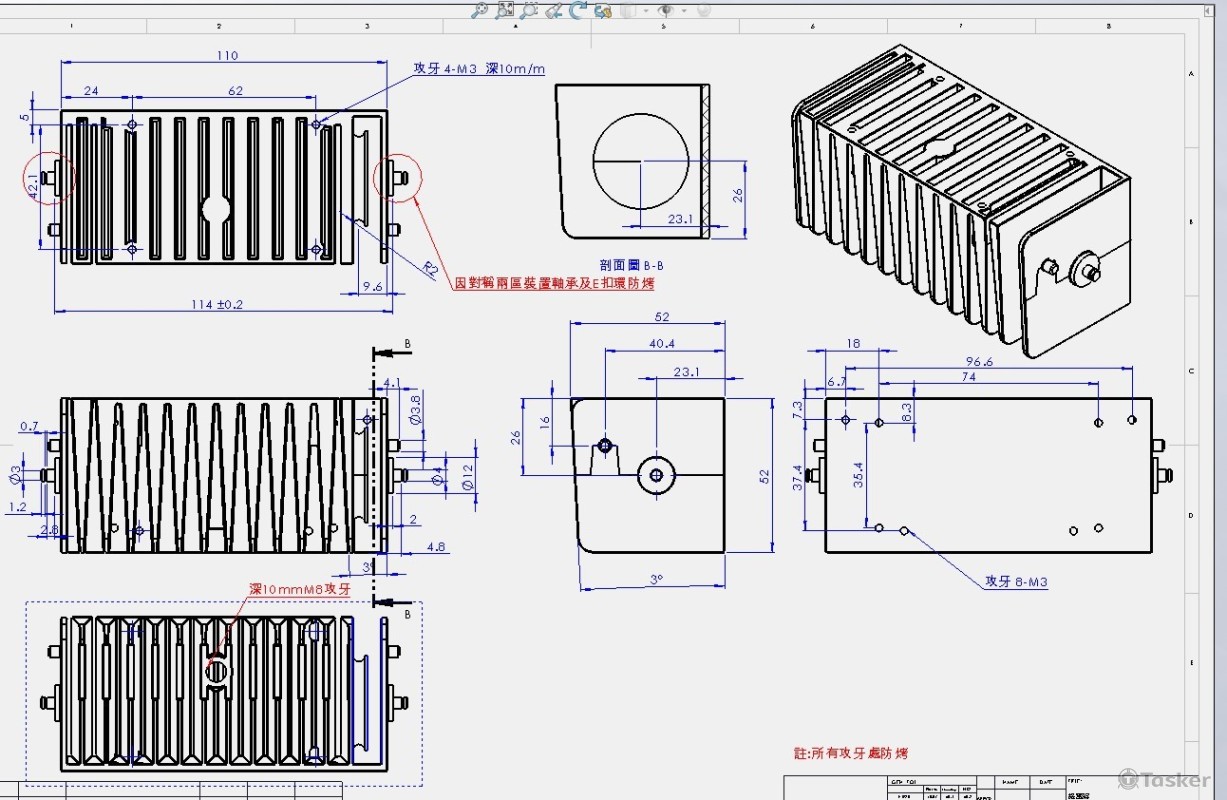The image size is (1227, 800).
Task: Click the magnifier icon with four expanding arrows
Action: point(505,10)
